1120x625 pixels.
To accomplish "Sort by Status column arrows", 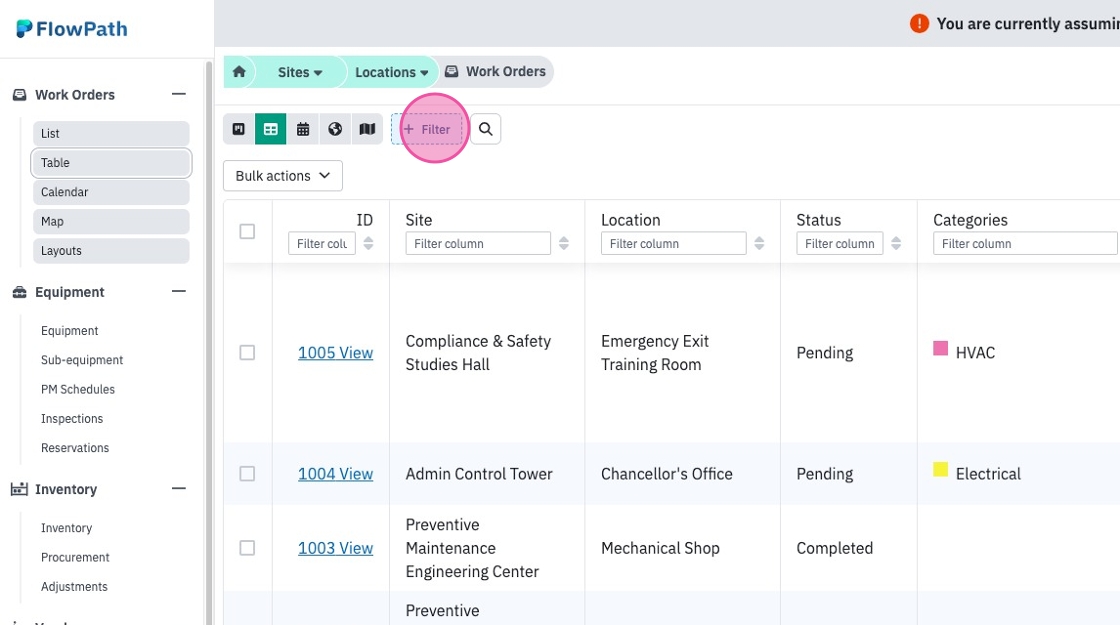I will [x=896, y=243].
